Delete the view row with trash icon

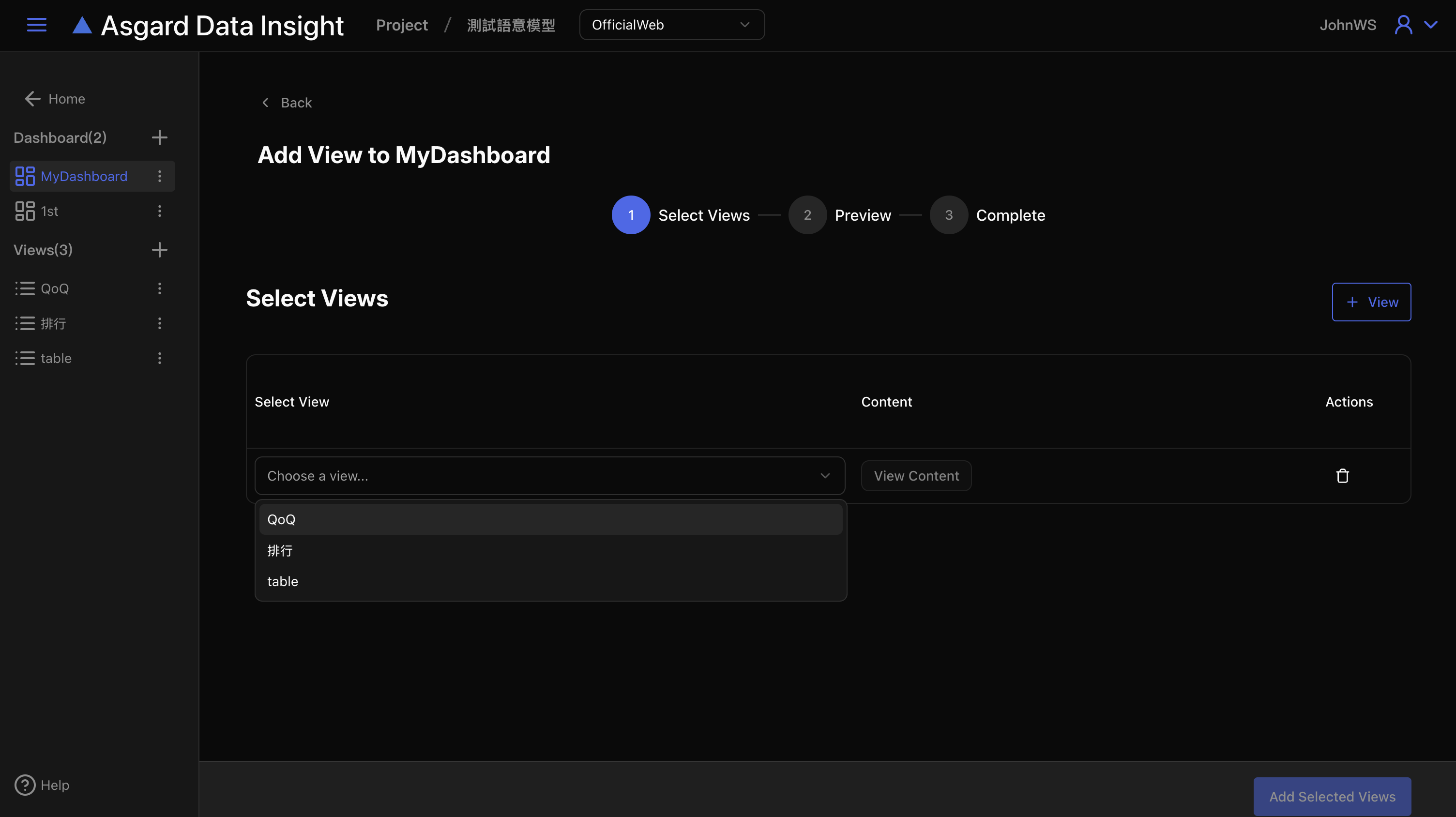click(x=1342, y=476)
